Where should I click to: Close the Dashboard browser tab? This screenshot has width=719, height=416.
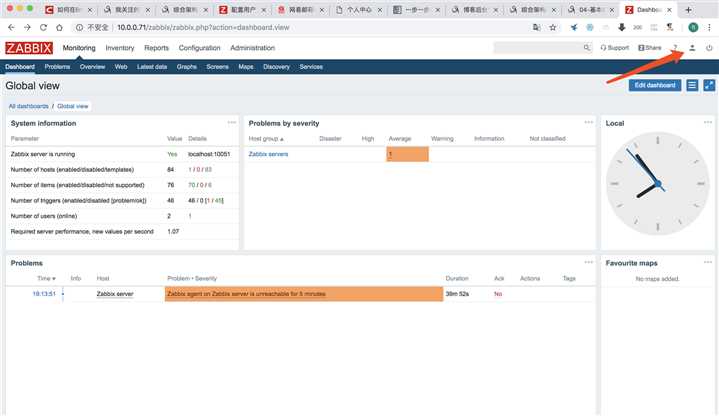[669, 10]
